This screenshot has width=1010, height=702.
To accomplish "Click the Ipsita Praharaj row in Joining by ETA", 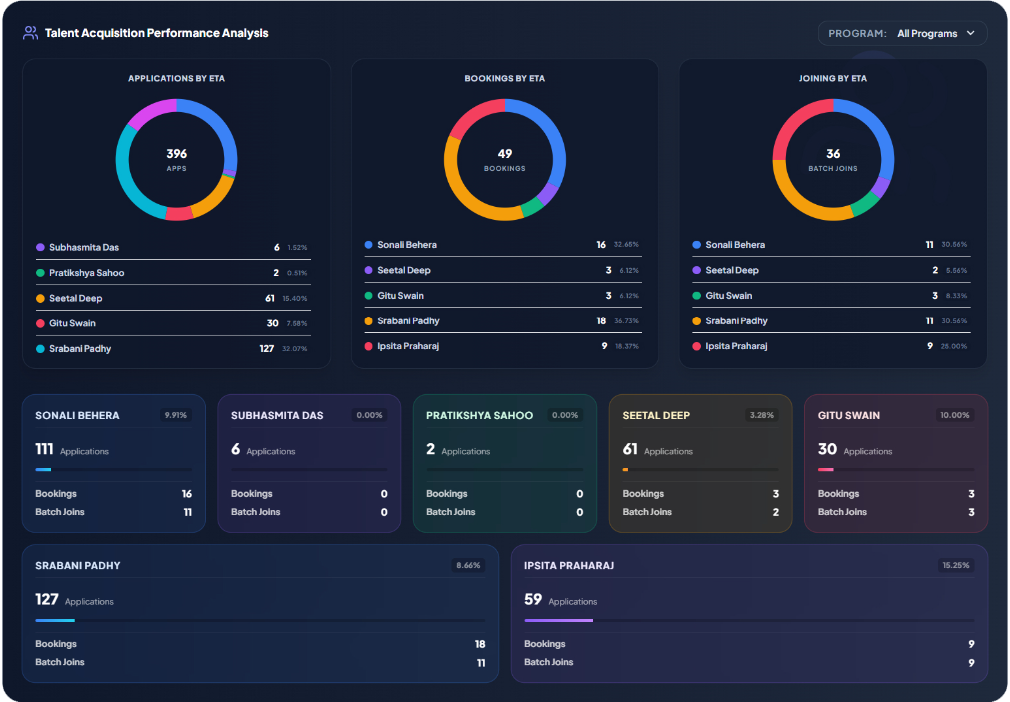I will pos(831,346).
